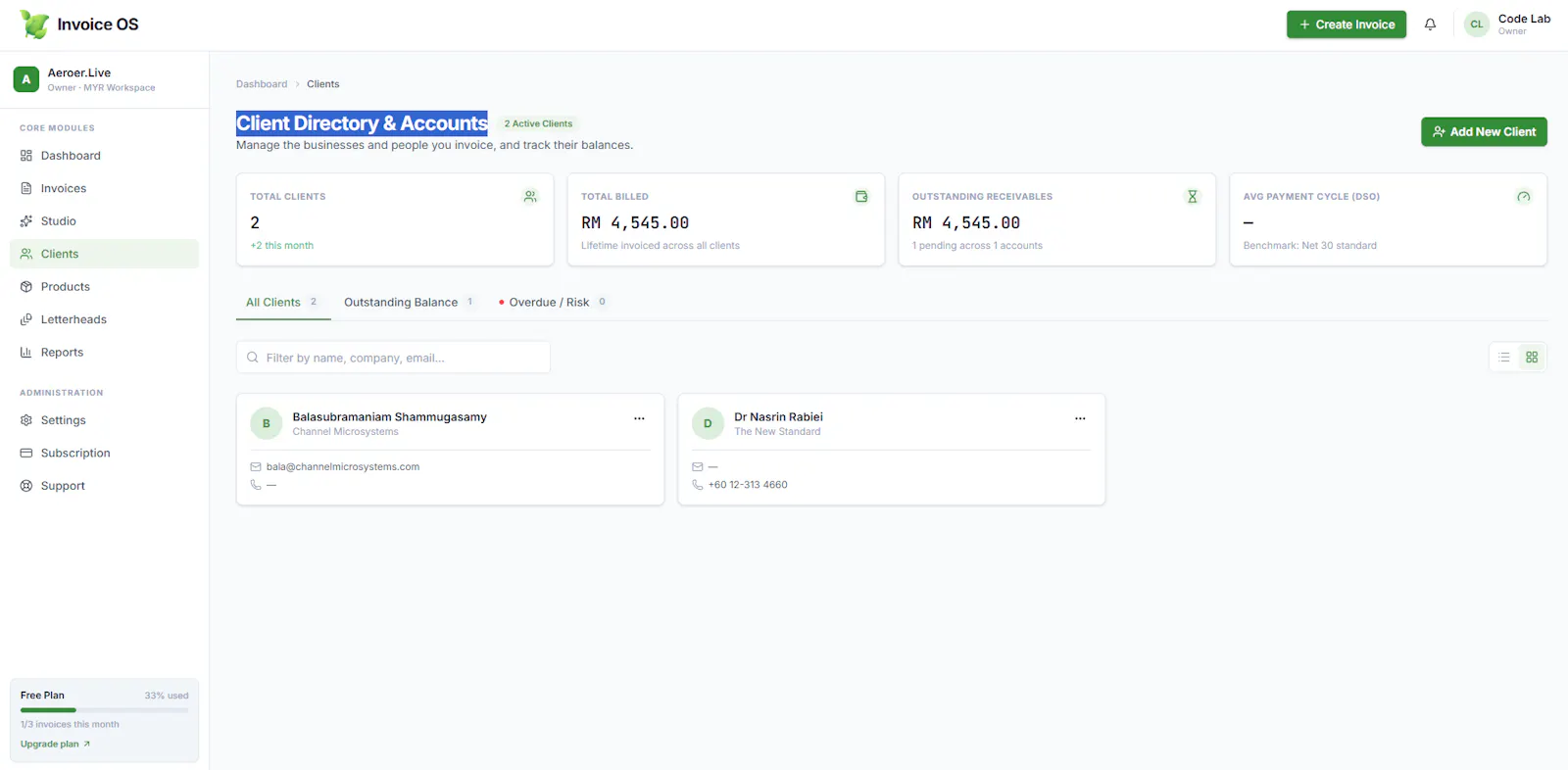Go to Dashboard in sidebar
The height and width of the screenshot is (770, 1568).
coord(104,156)
